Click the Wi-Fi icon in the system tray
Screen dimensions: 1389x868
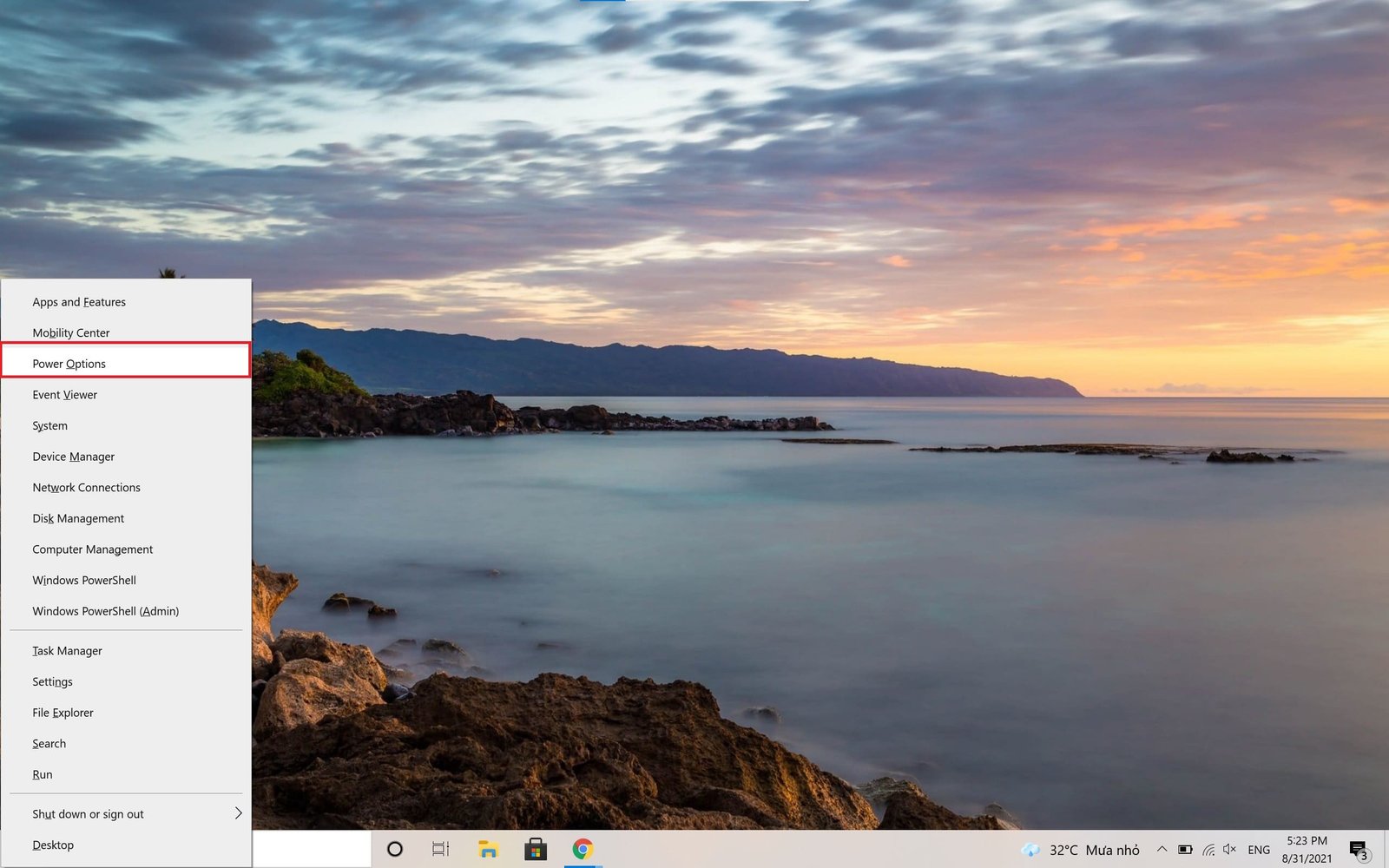pos(1208,849)
